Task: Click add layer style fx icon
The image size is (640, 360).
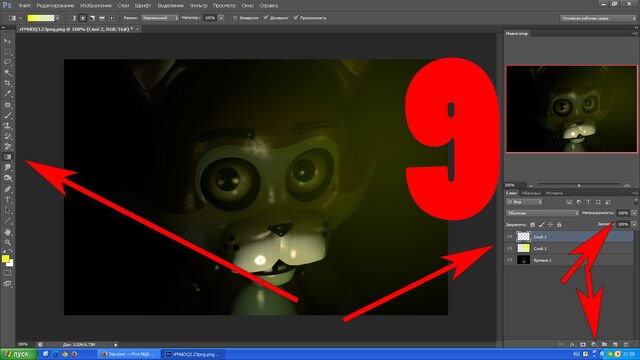Action: point(572,345)
